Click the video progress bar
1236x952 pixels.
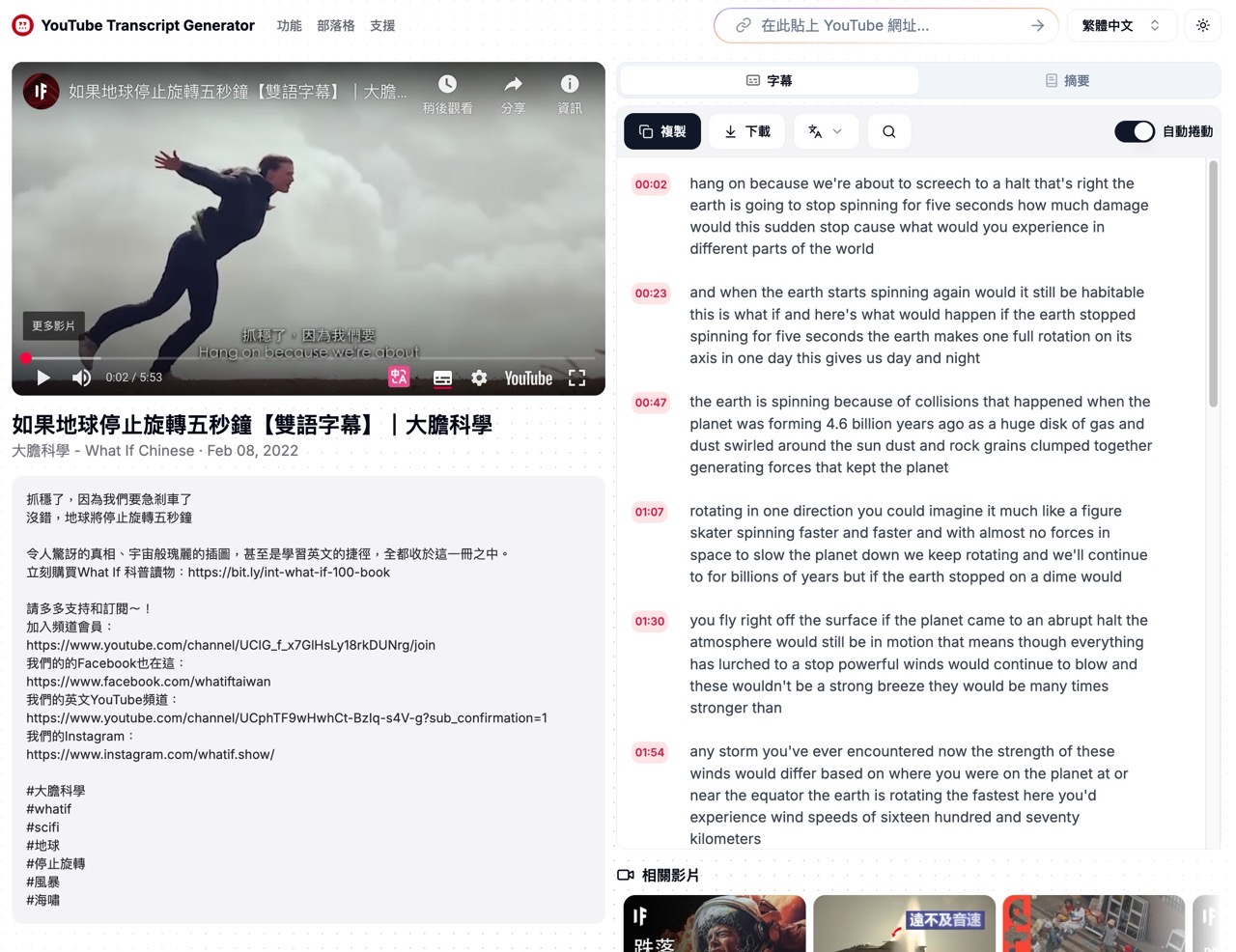[309, 358]
